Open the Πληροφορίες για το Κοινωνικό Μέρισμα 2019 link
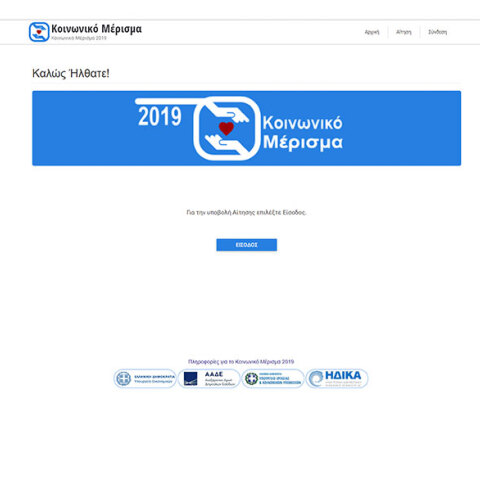Screen dimensions: 480x480 (241, 362)
